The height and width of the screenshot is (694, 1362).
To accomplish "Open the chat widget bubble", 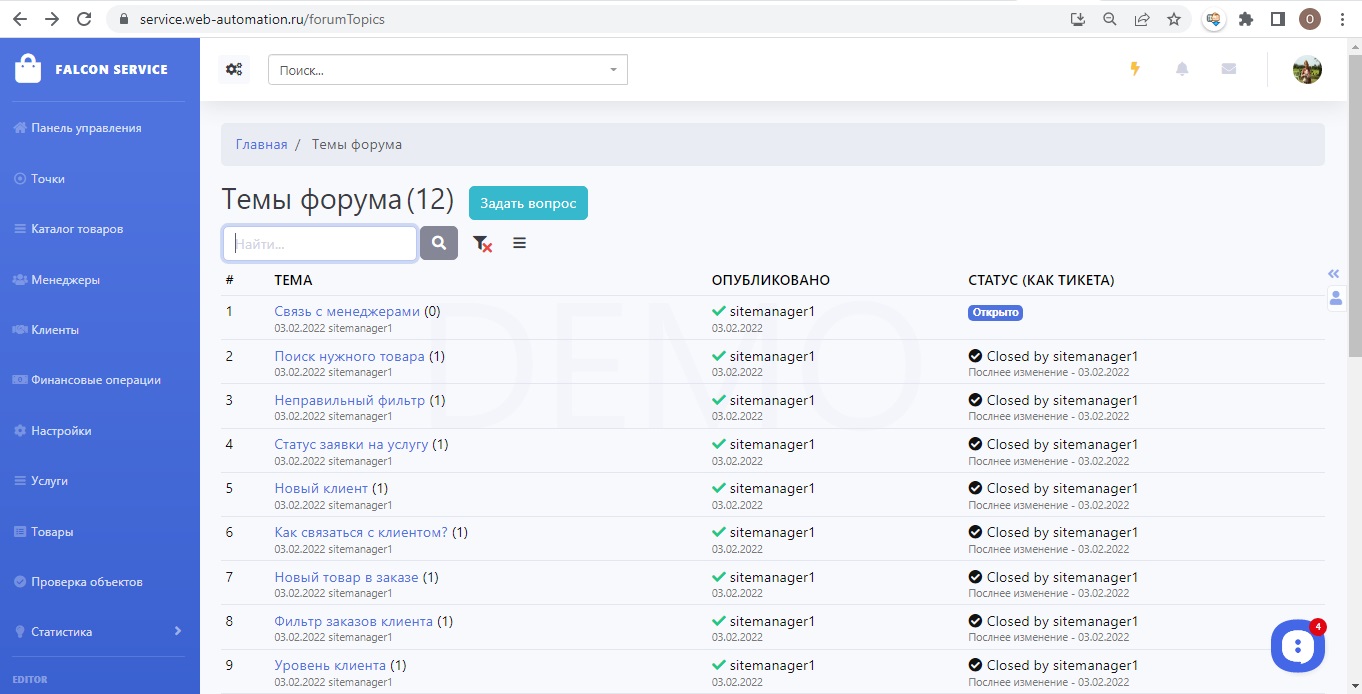I will 1297,646.
